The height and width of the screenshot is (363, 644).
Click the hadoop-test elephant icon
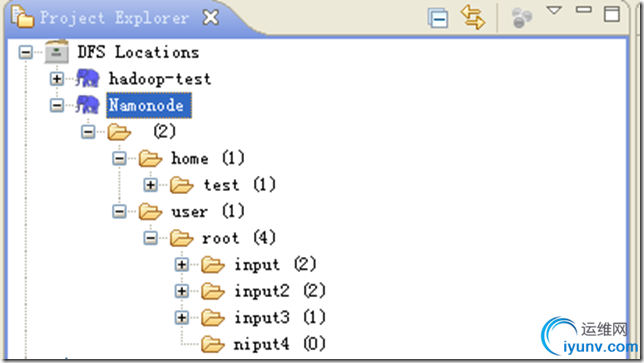coord(87,78)
